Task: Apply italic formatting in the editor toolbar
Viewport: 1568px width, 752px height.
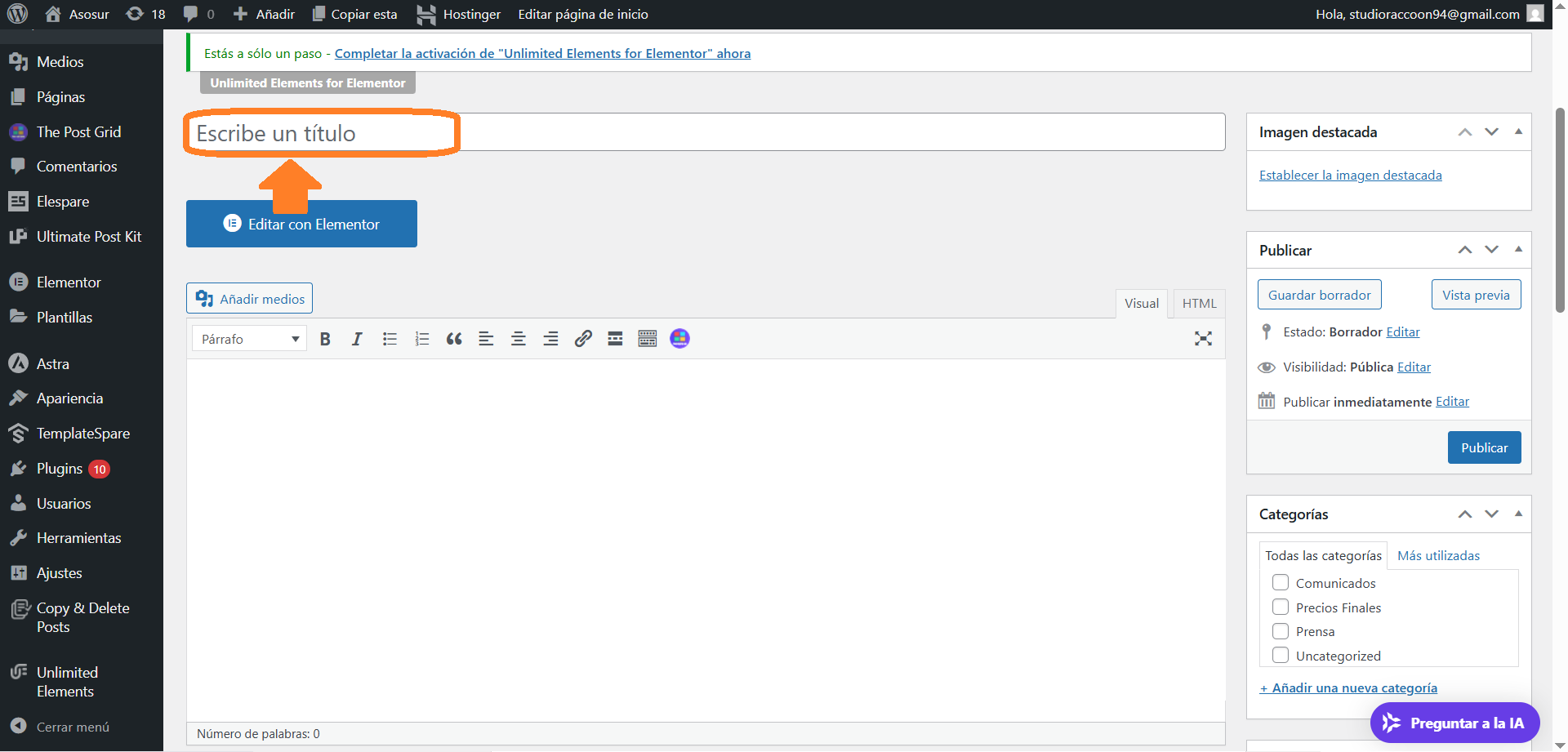Action: click(357, 339)
